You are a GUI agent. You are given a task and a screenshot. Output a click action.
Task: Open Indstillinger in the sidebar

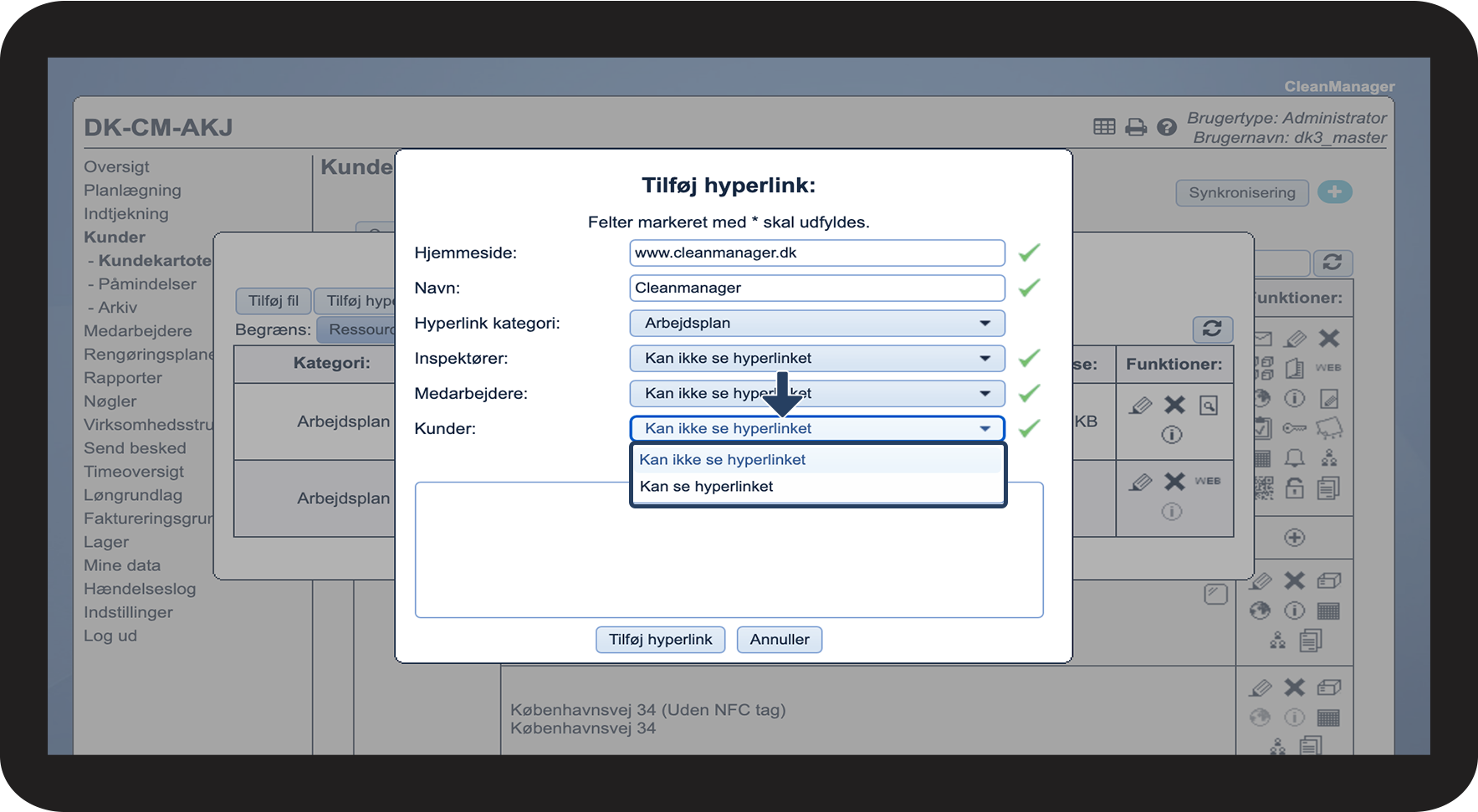[128, 611]
